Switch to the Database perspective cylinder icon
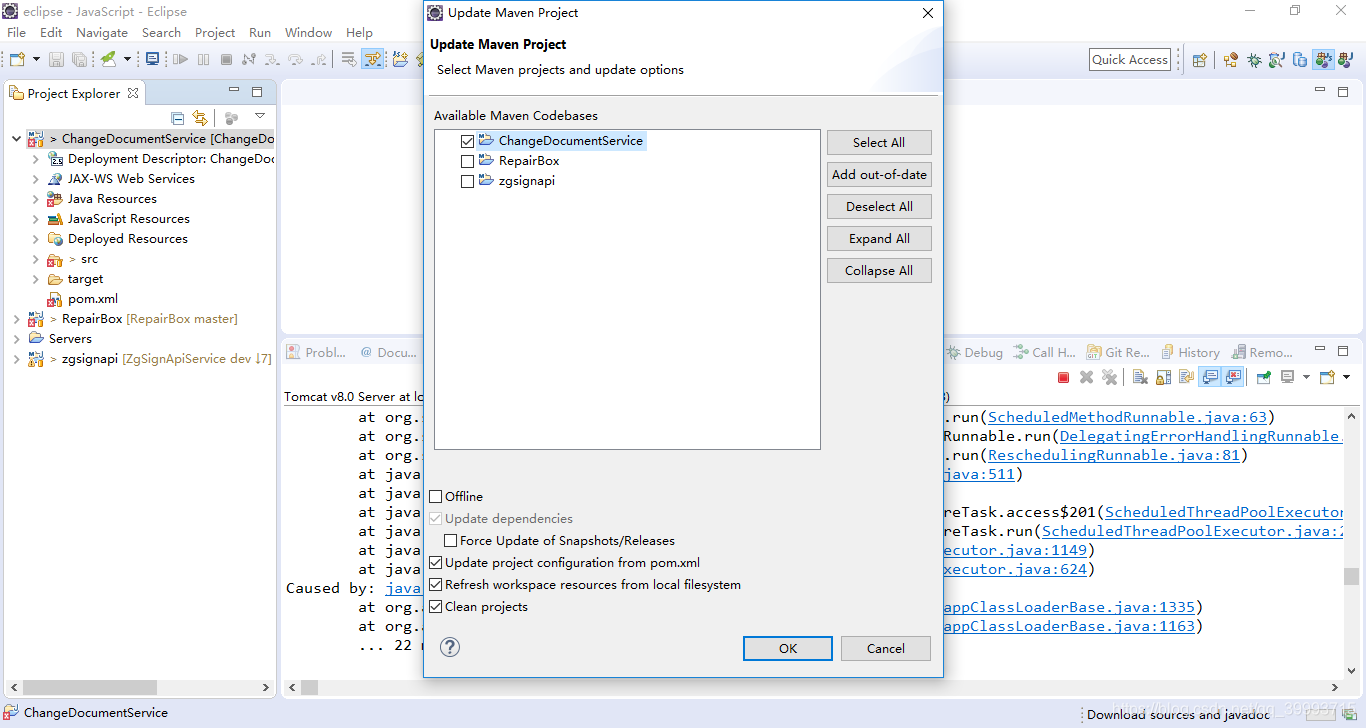 [x=1300, y=60]
